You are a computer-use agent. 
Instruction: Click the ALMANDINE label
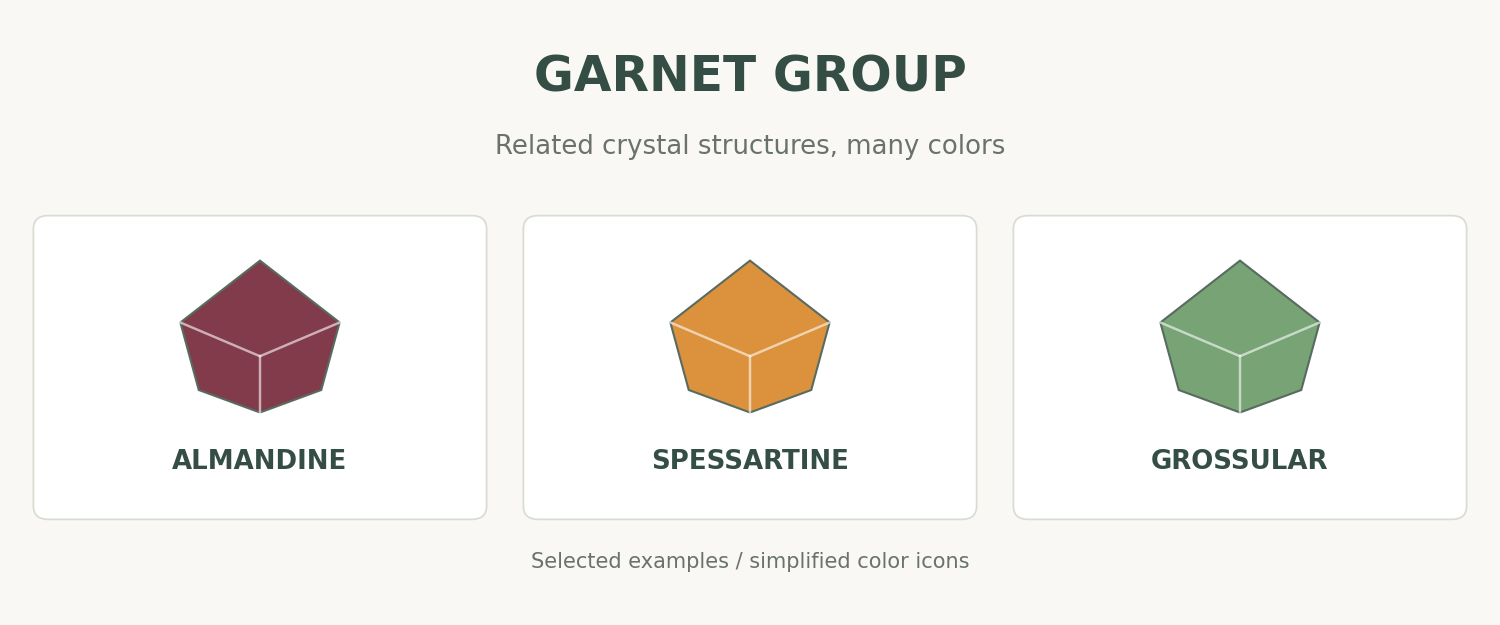259,461
